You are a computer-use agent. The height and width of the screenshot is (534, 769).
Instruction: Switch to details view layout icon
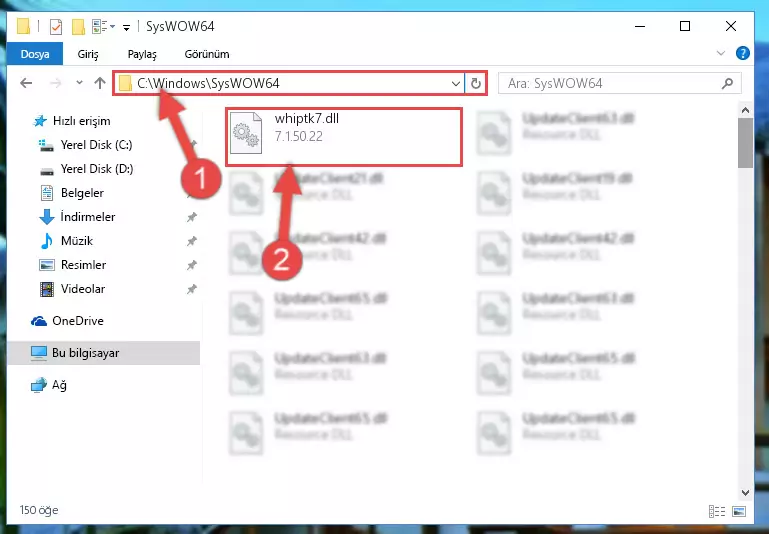point(717,511)
